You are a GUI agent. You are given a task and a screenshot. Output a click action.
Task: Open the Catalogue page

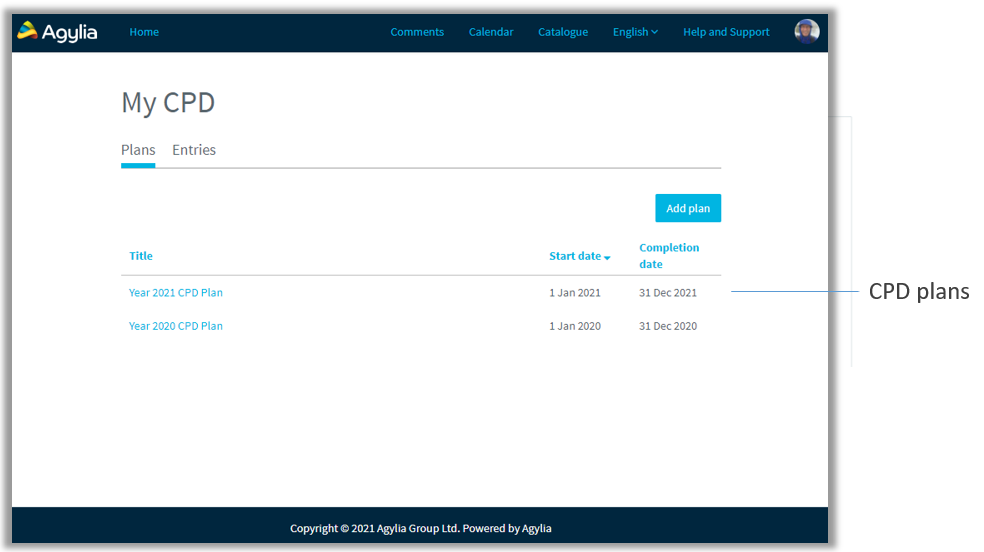click(x=563, y=32)
